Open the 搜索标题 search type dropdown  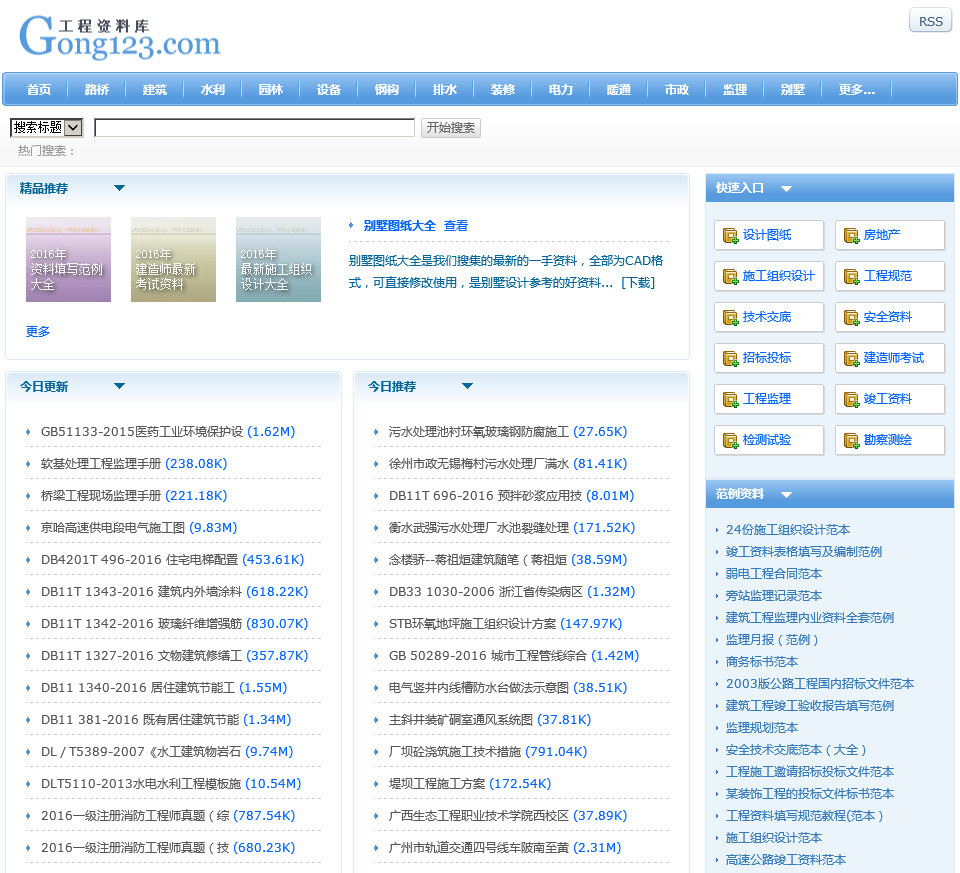tap(47, 127)
